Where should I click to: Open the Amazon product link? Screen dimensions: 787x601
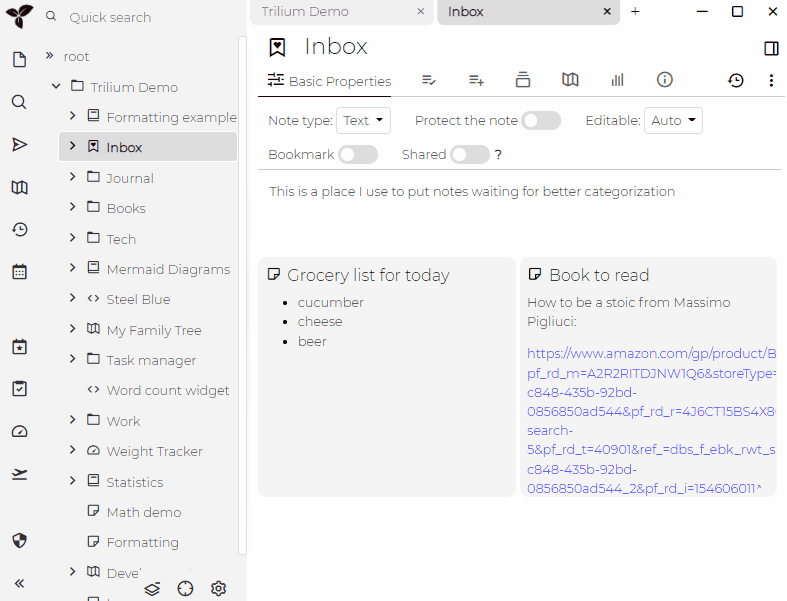pyautogui.click(x=651, y=353)
